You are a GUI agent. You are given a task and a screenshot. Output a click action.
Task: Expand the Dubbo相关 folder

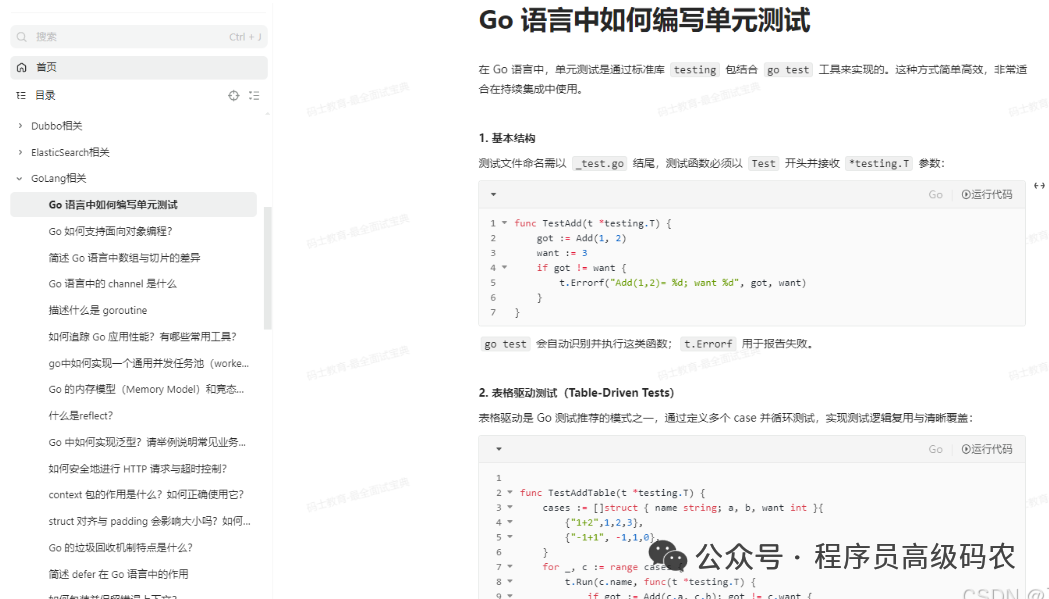[20, 126]
